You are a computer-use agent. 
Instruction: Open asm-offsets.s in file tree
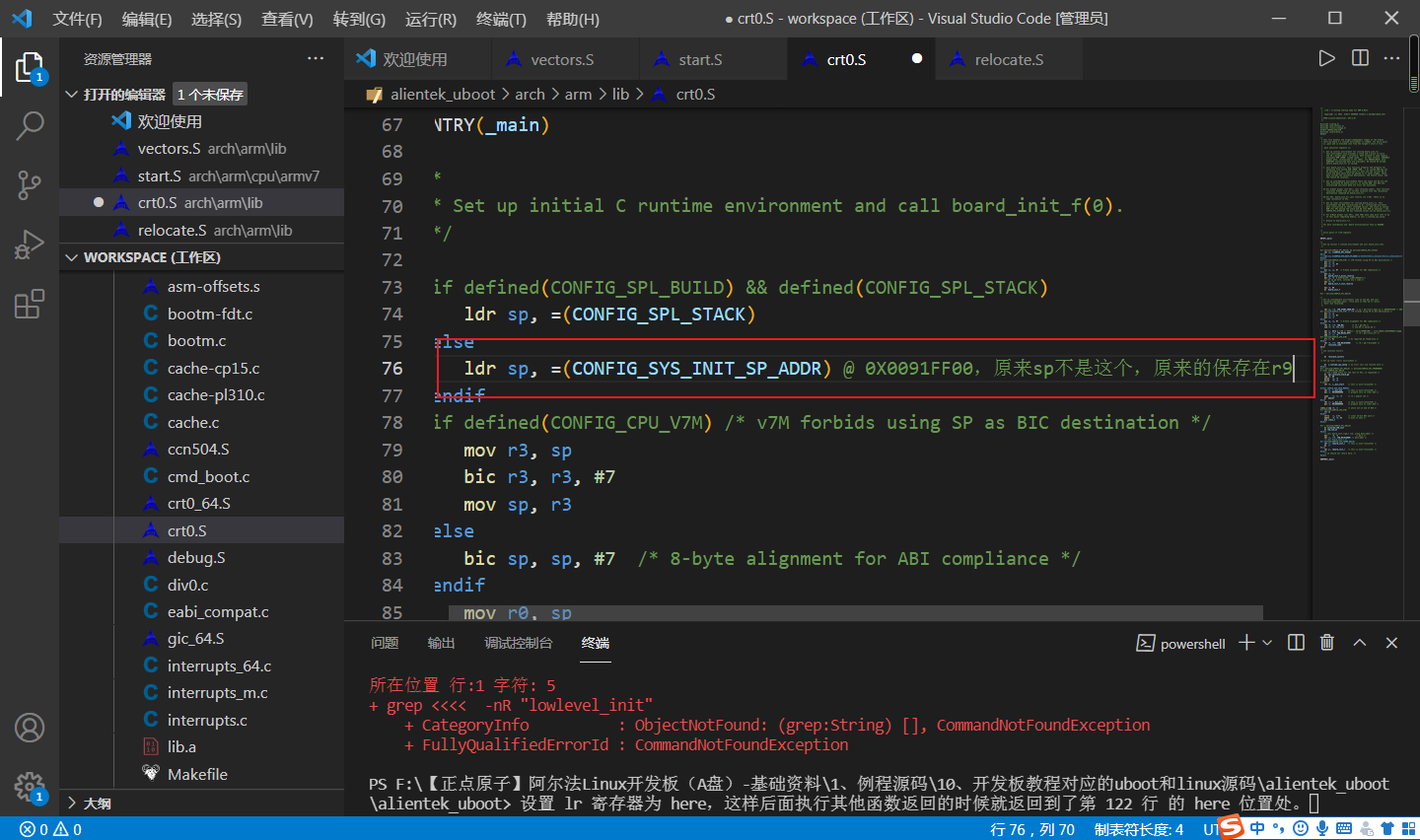coord(201,286)
